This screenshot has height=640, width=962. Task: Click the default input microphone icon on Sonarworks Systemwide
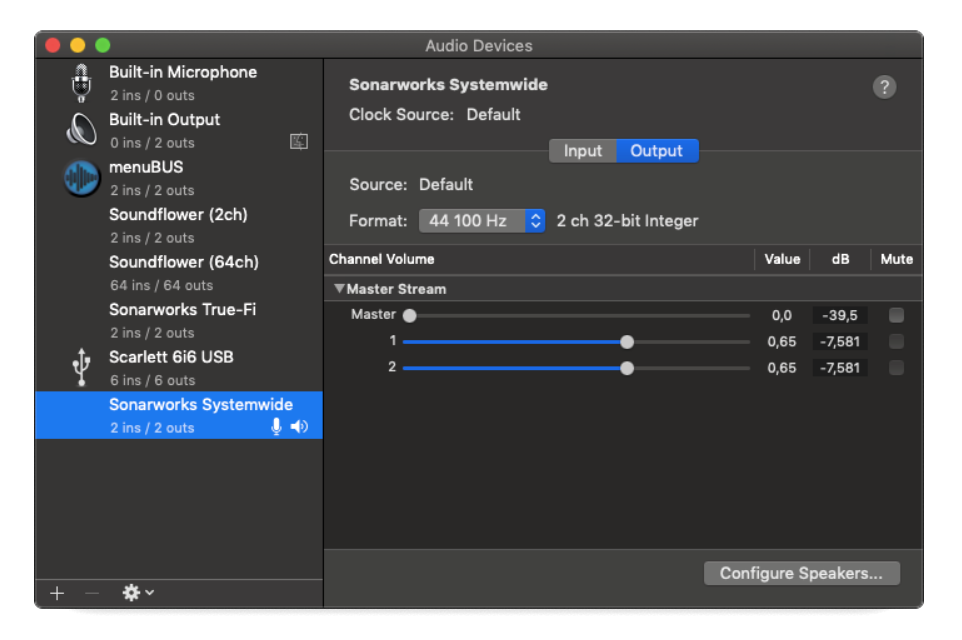[x=277, y=426]
